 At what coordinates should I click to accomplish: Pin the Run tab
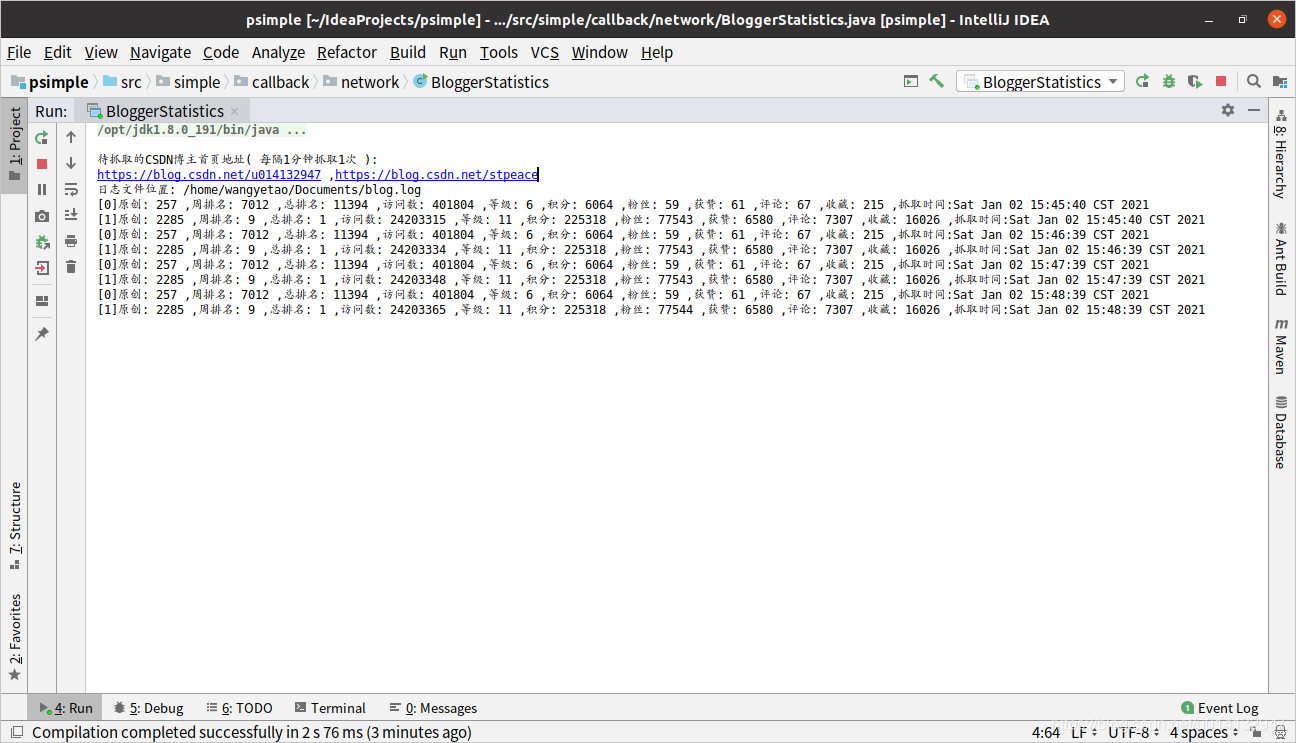[x=42, y=334]
